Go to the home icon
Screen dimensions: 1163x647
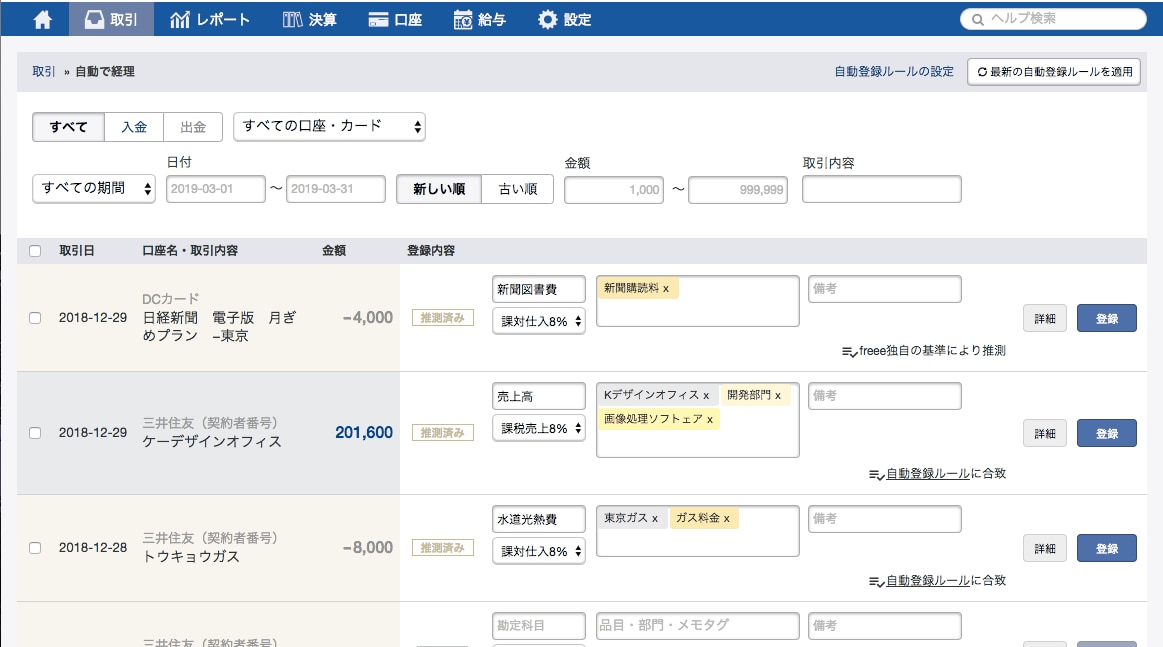[42, 19]
